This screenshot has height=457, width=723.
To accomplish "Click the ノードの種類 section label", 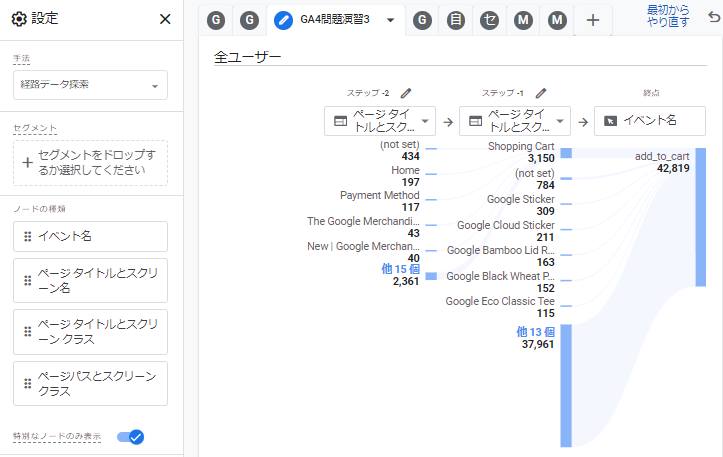I will click(39, 209).
